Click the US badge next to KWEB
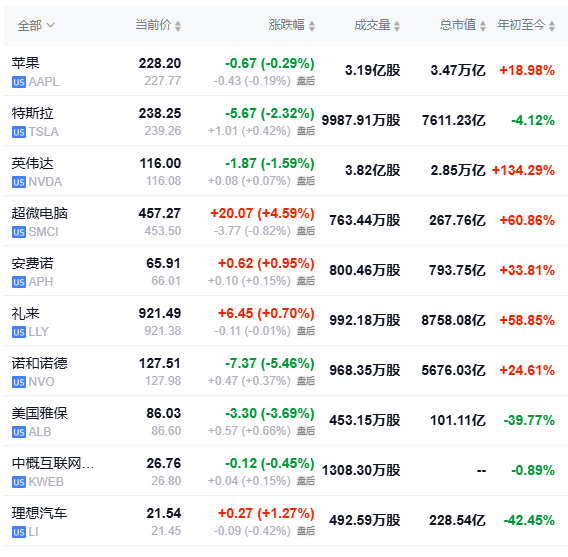The image size is (568, 557). click(19, 482)
